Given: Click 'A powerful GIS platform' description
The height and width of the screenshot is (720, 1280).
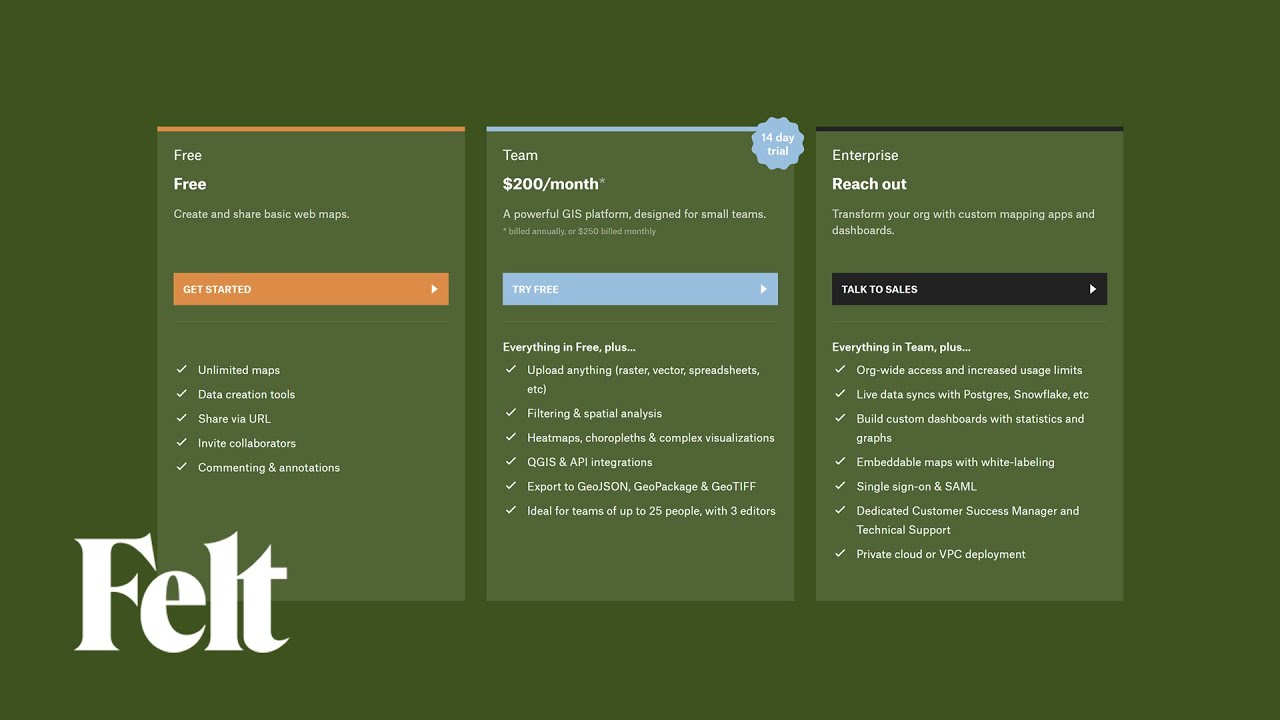Looking at the screenshot, I should click(x=634, y=214).
